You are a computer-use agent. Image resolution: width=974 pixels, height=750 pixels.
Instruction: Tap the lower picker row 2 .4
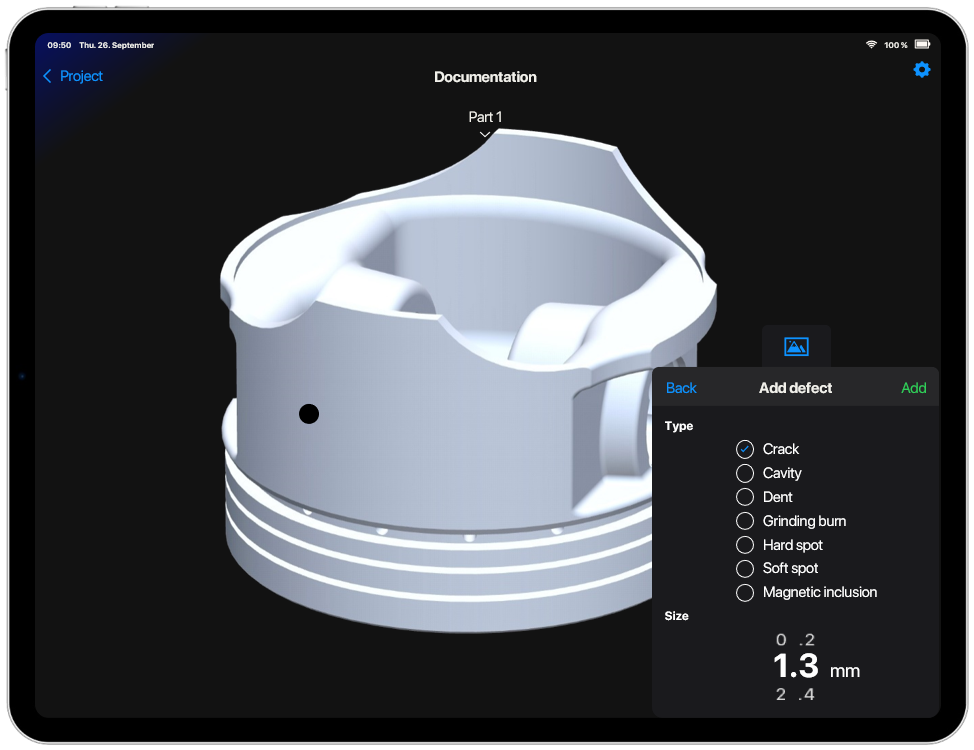coord(795,694)
